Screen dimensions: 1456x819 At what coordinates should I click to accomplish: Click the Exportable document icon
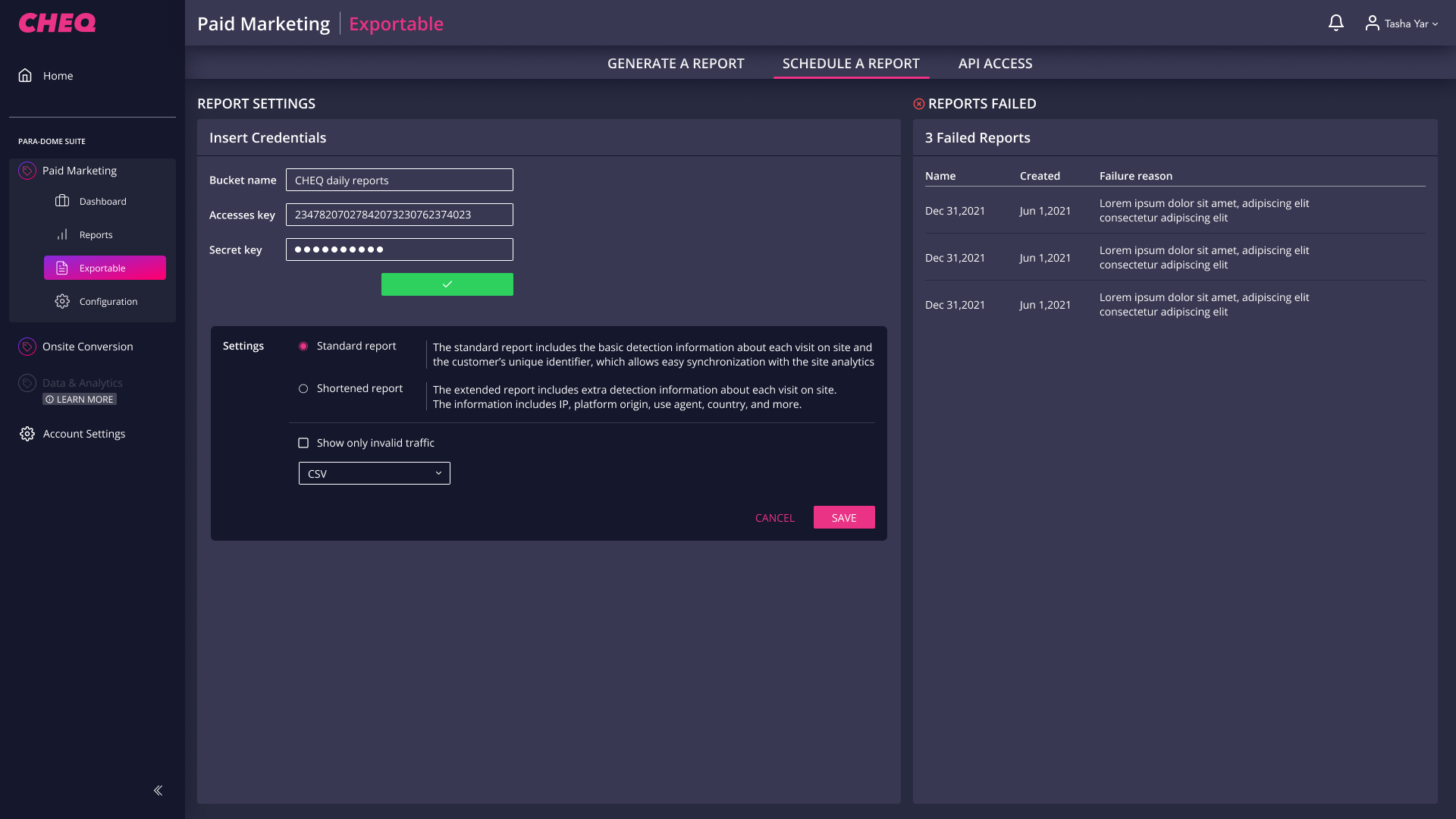coord(62,268)
